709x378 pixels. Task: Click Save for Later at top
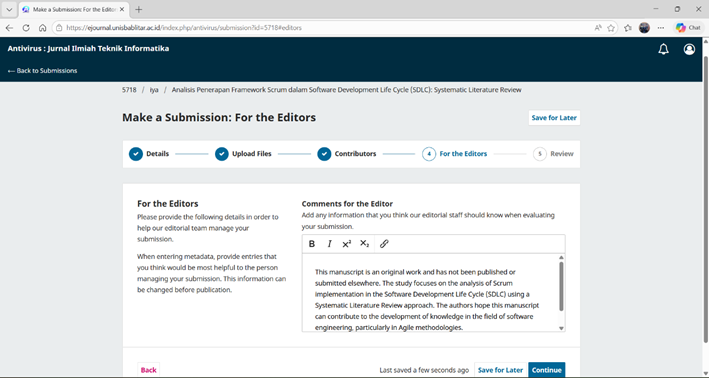554,118
